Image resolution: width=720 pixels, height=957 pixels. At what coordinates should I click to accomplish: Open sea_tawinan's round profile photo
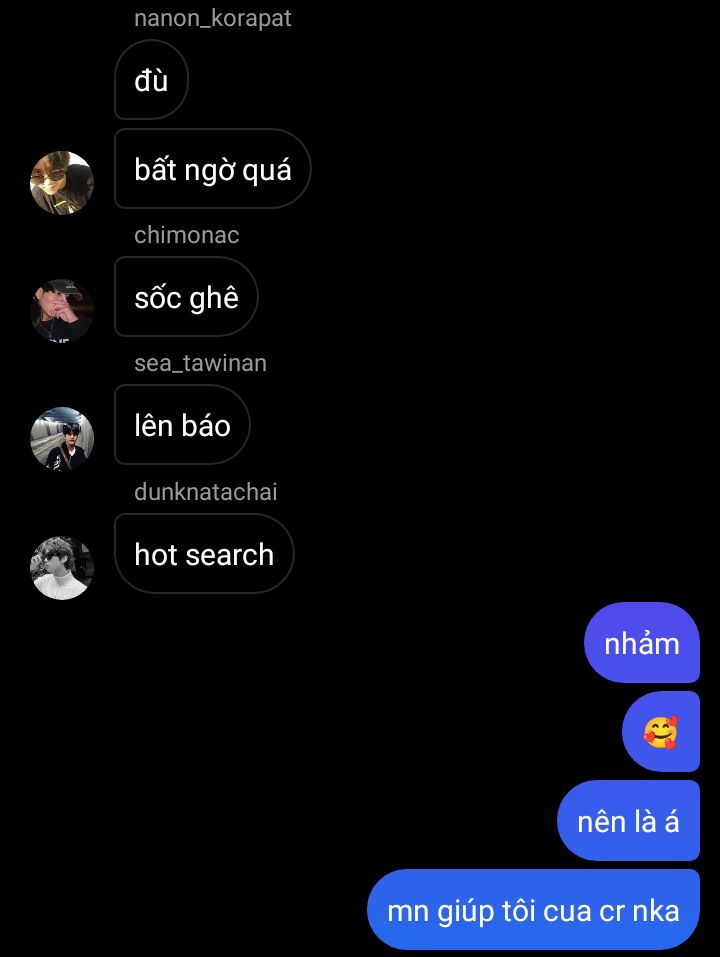coord(62,439)
